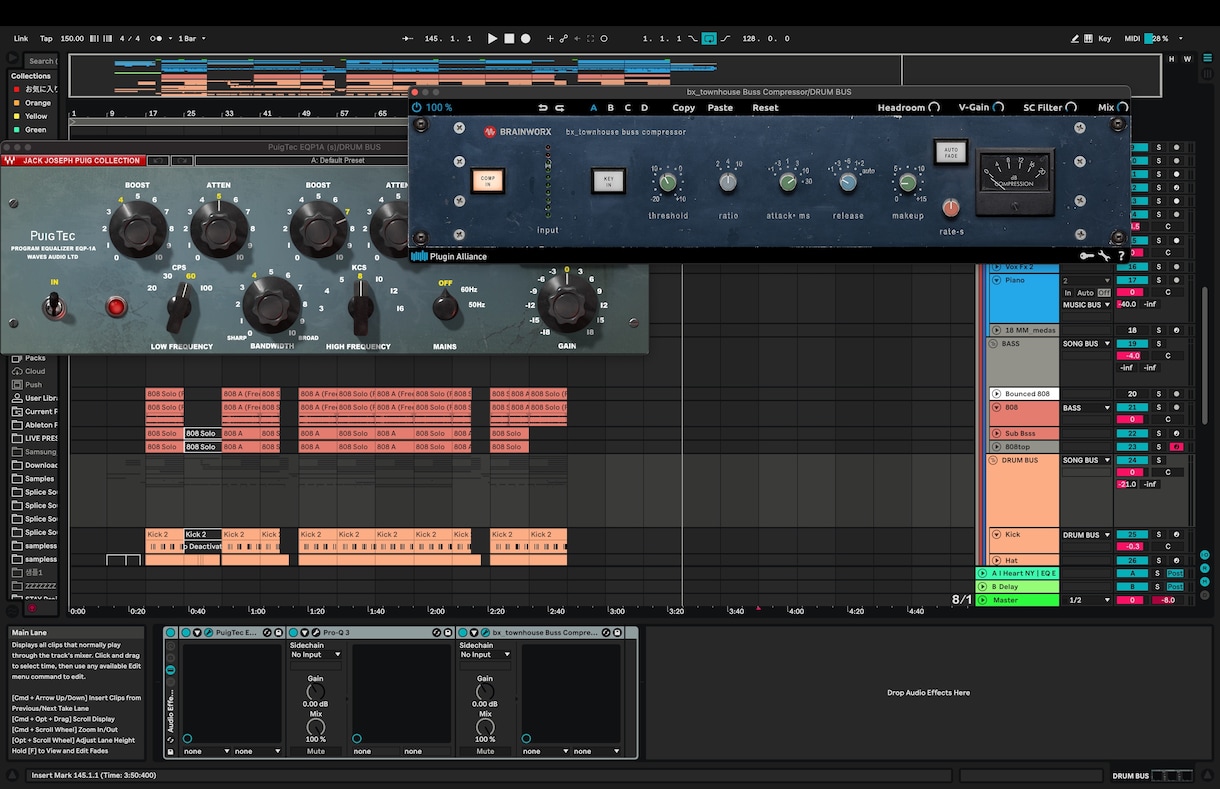Select preset slot A in townhouse compressor
This screenshot has height=789, width=1220.
point(593,108)
